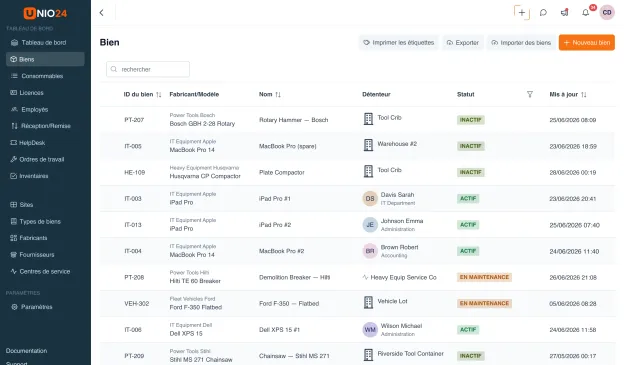The height and width of the screenshot is (365, 624).
Task: Open Réception/Remise in the sidebar
Action: (45, 126)
